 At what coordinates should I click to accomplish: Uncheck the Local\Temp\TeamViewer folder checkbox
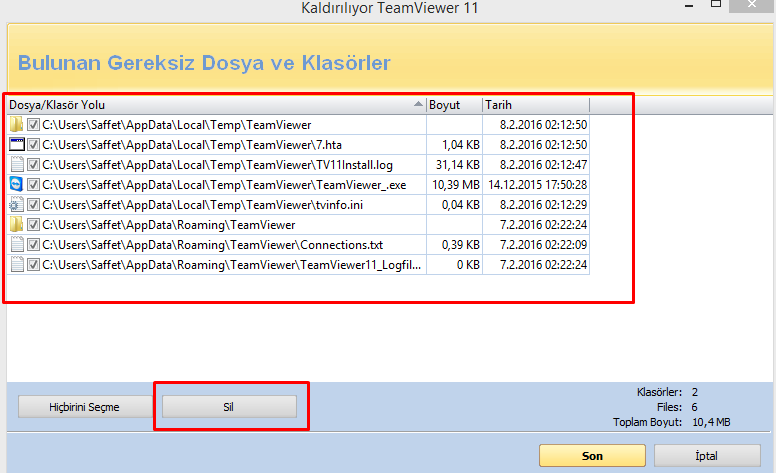click(33, 125)
